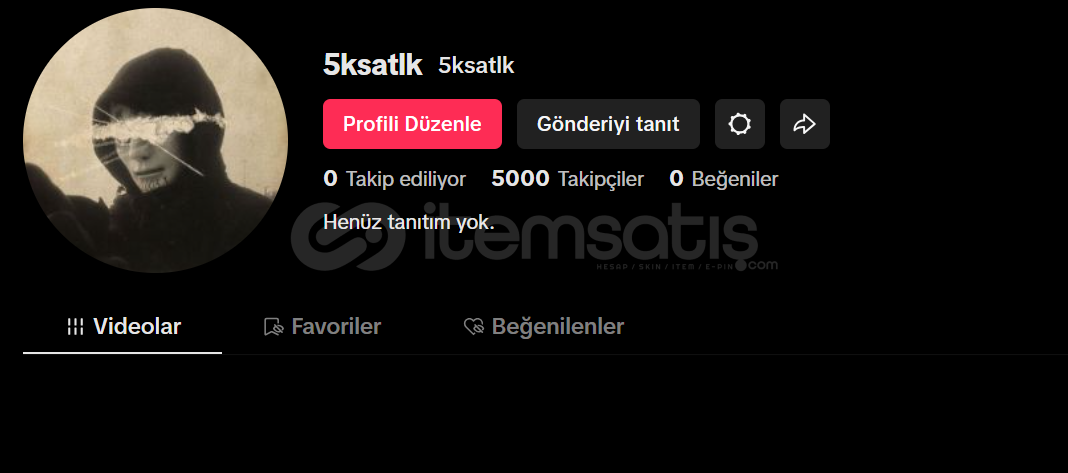Click the Profili Düzenle button

pyautogui.click(x=412, y=124)
